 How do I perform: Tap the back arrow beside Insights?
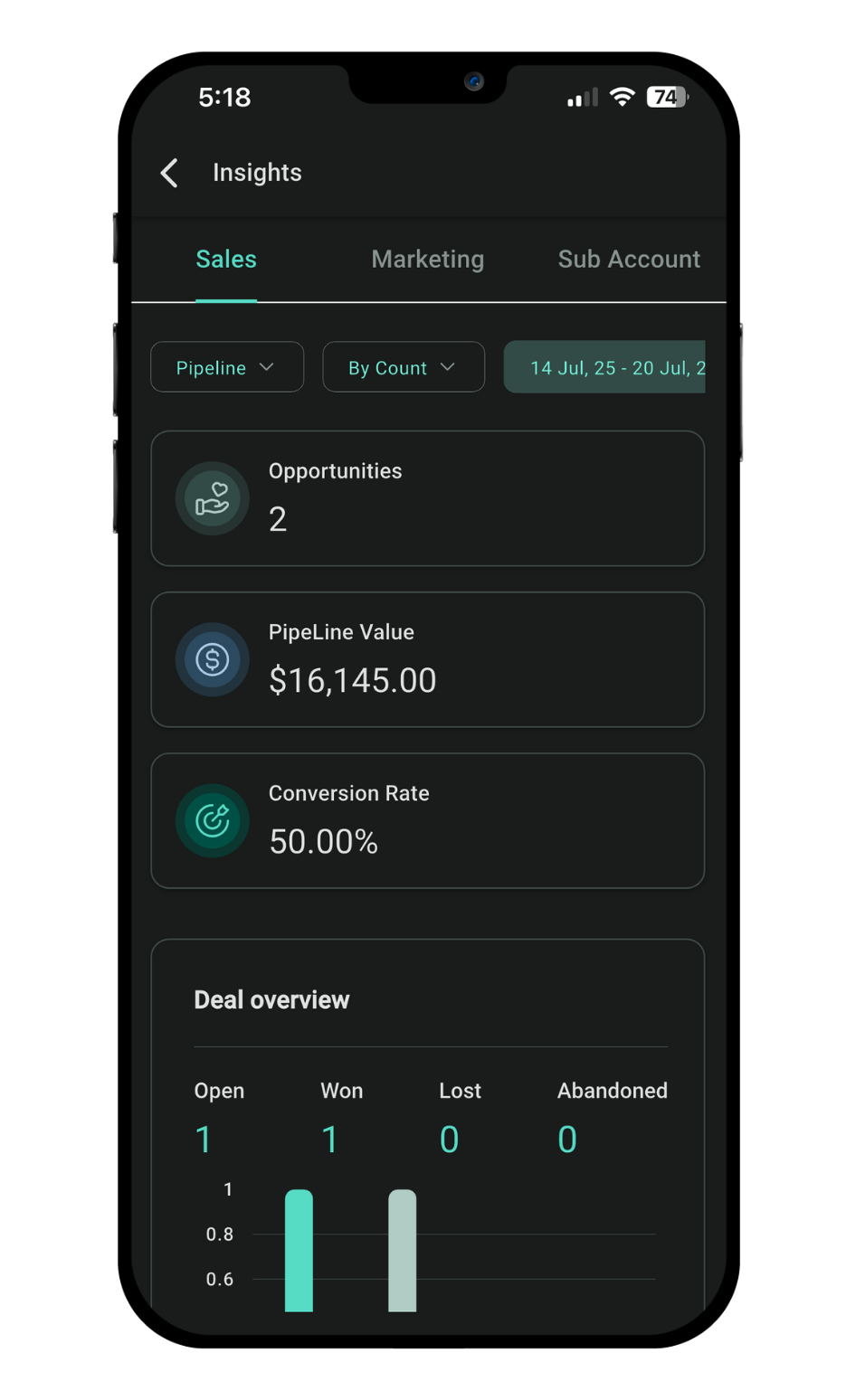[169, 173]
